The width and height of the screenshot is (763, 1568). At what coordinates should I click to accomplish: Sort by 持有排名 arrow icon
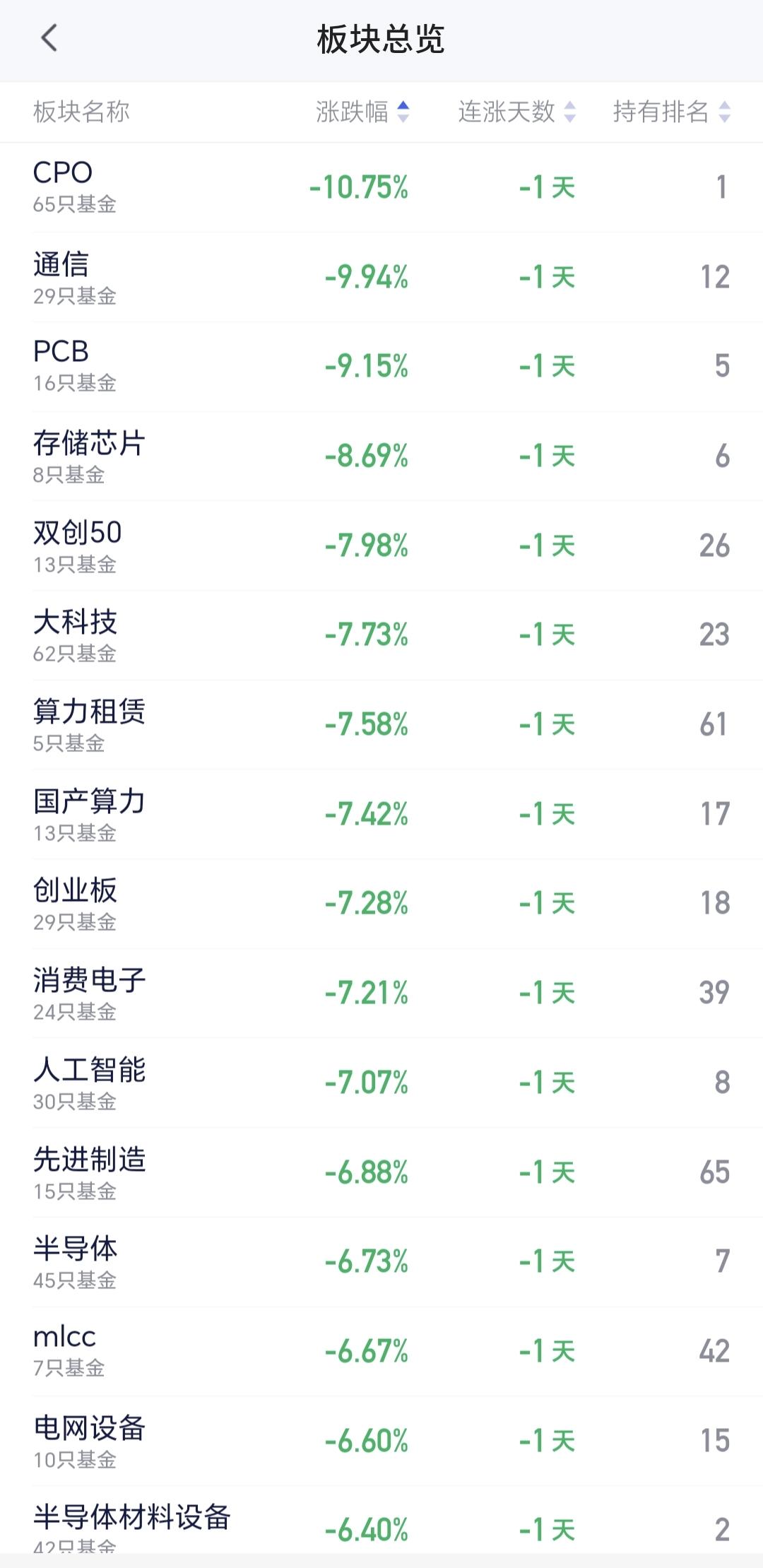(725, 112)
